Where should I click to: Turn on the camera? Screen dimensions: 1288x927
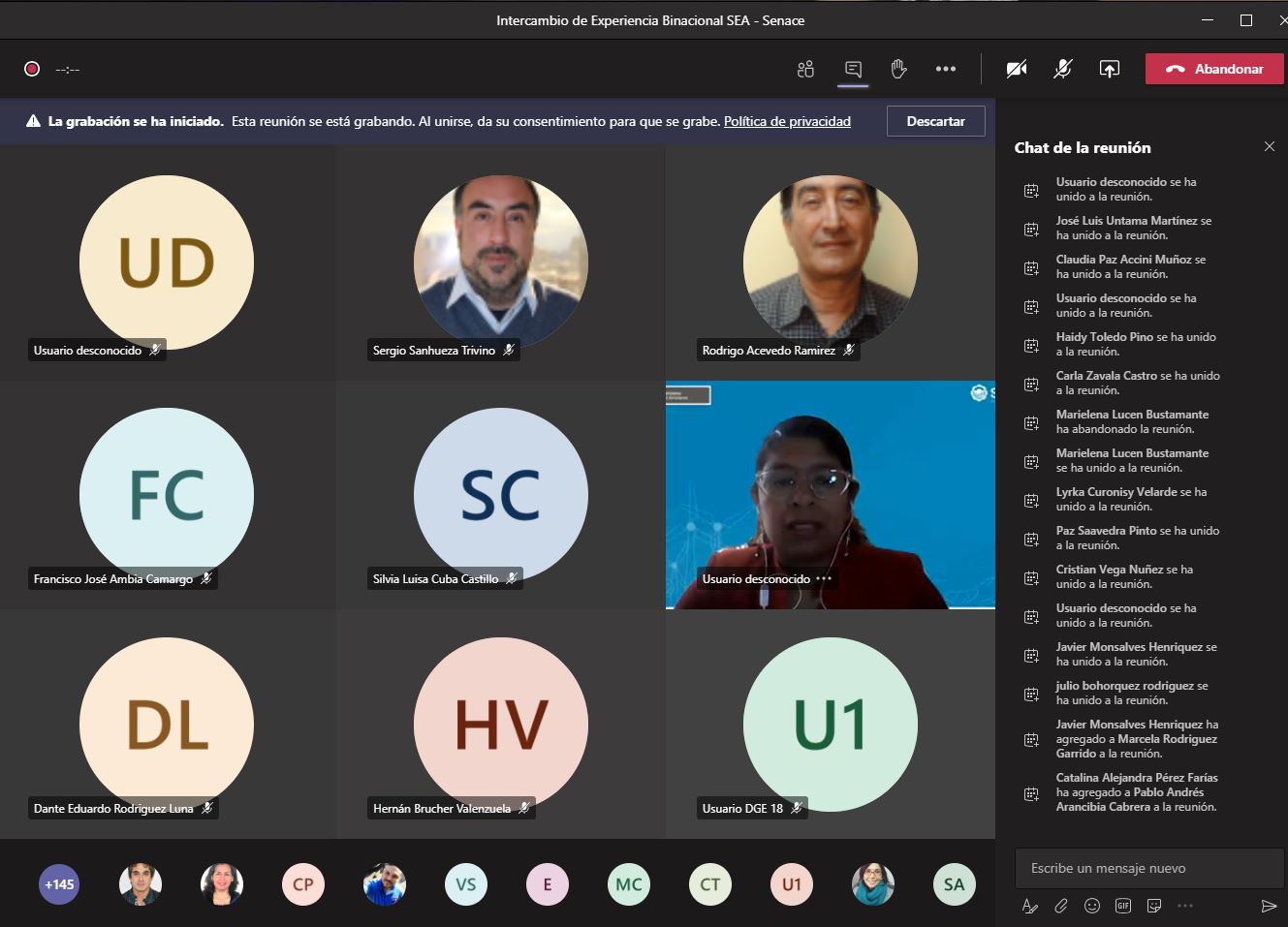click(1017, 69)
